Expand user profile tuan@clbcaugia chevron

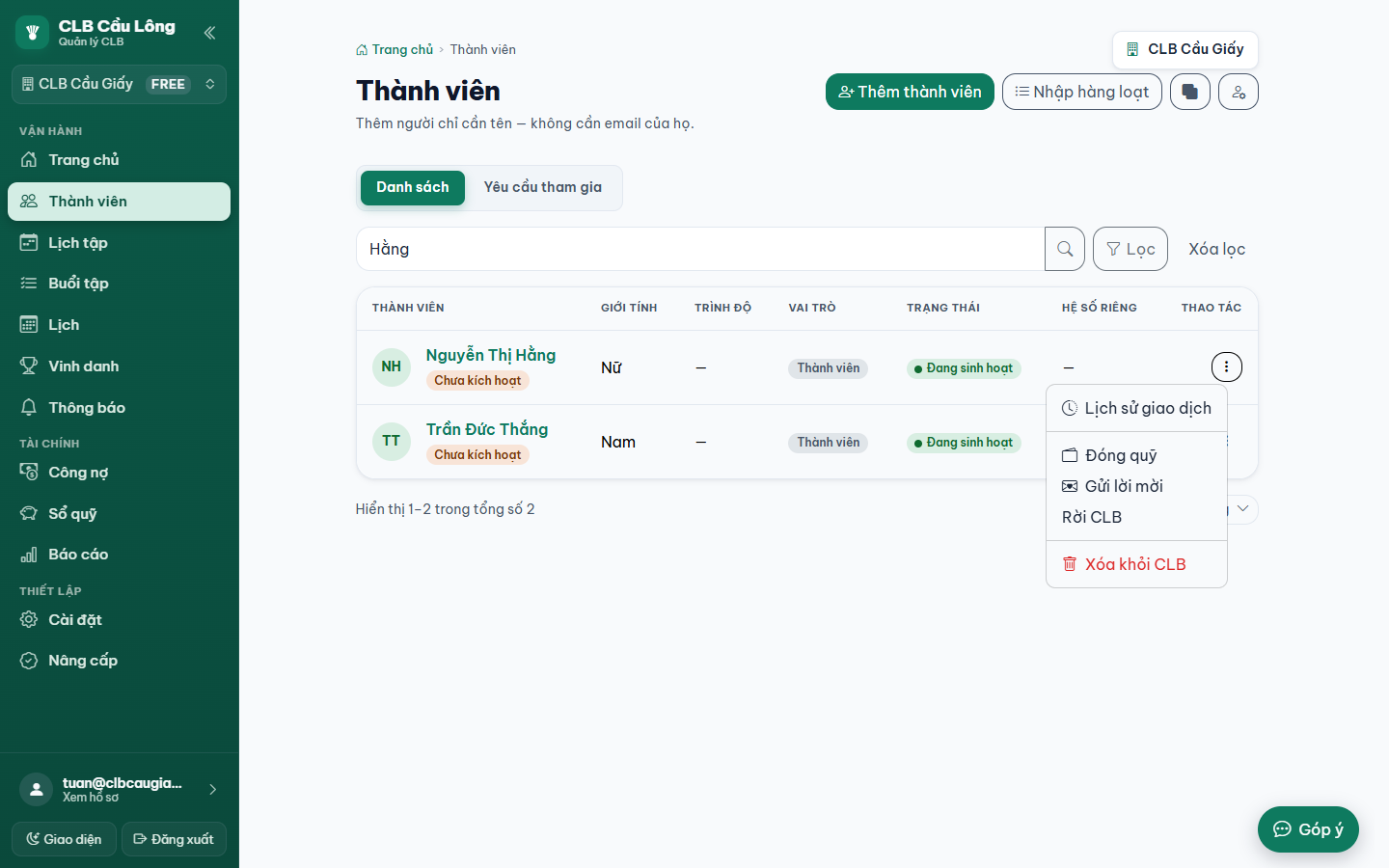tap(213, 790)
